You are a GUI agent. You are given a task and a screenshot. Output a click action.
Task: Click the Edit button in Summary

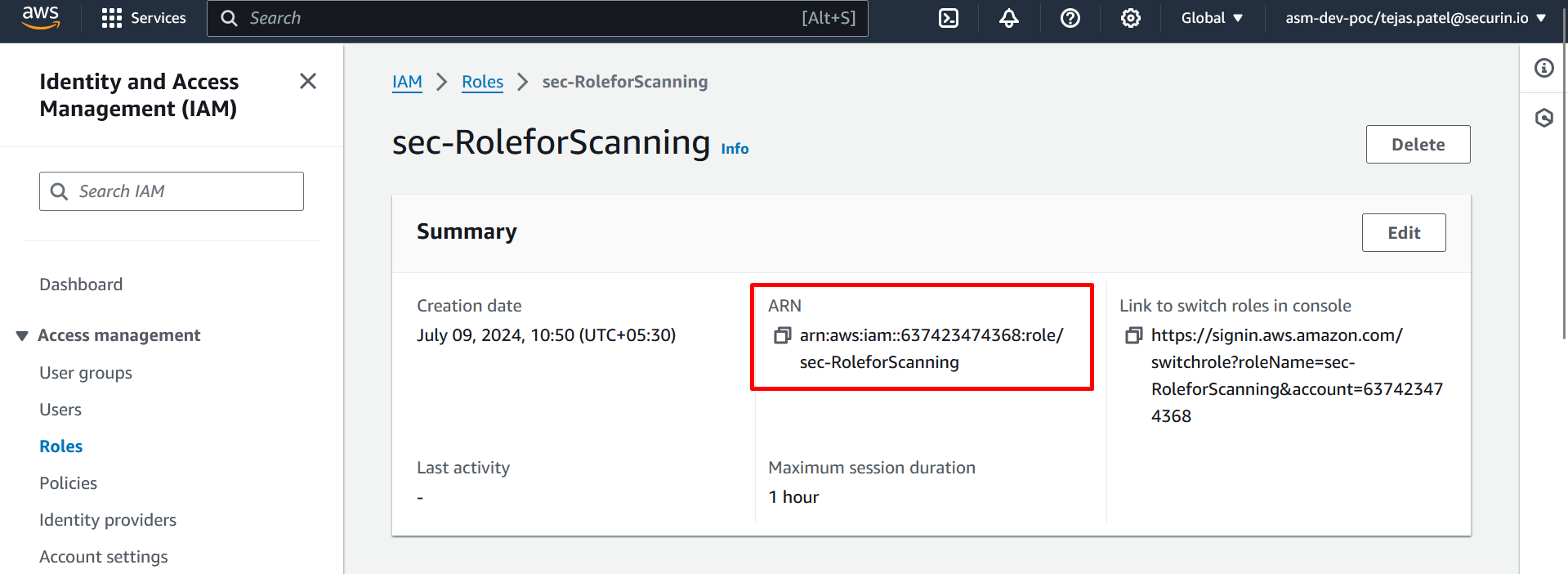(1404, 232)
